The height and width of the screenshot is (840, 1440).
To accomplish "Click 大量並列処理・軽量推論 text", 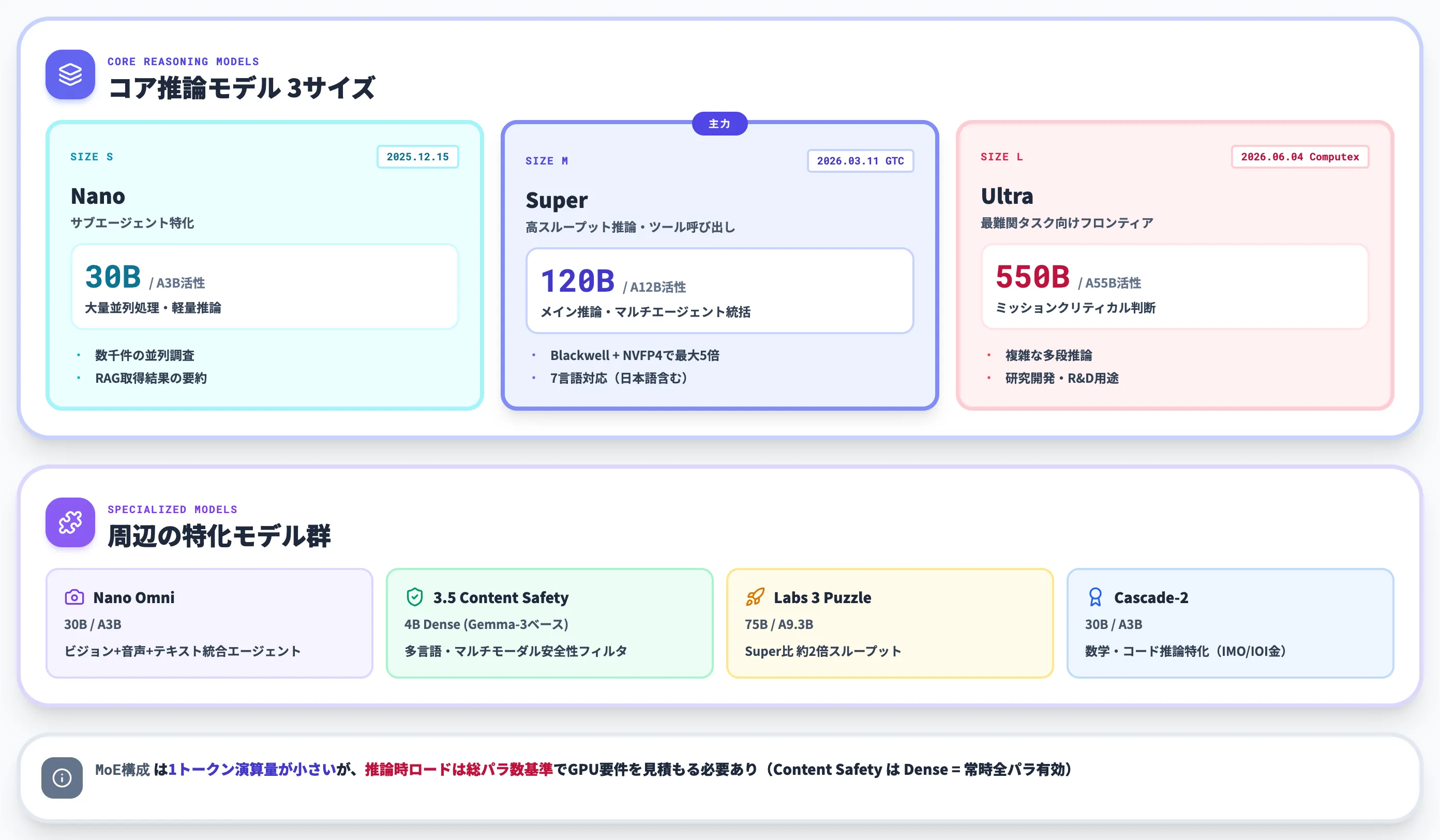I will point(153,308).
